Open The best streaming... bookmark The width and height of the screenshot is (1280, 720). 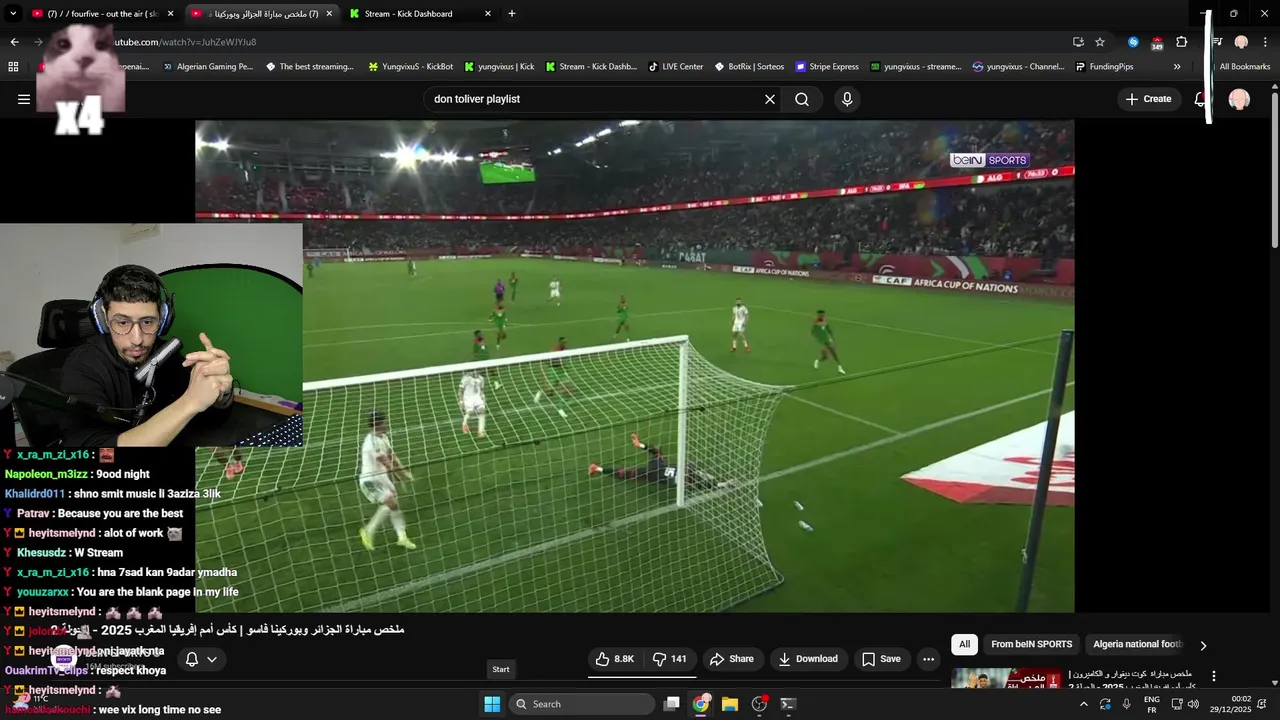coord(310,67)
